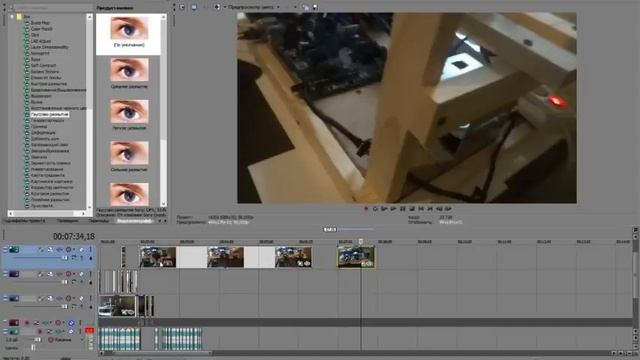Image resolution: width=640 pixels, height=360 pixels.
Task: Go to start transport button
Action: [421, 209]
